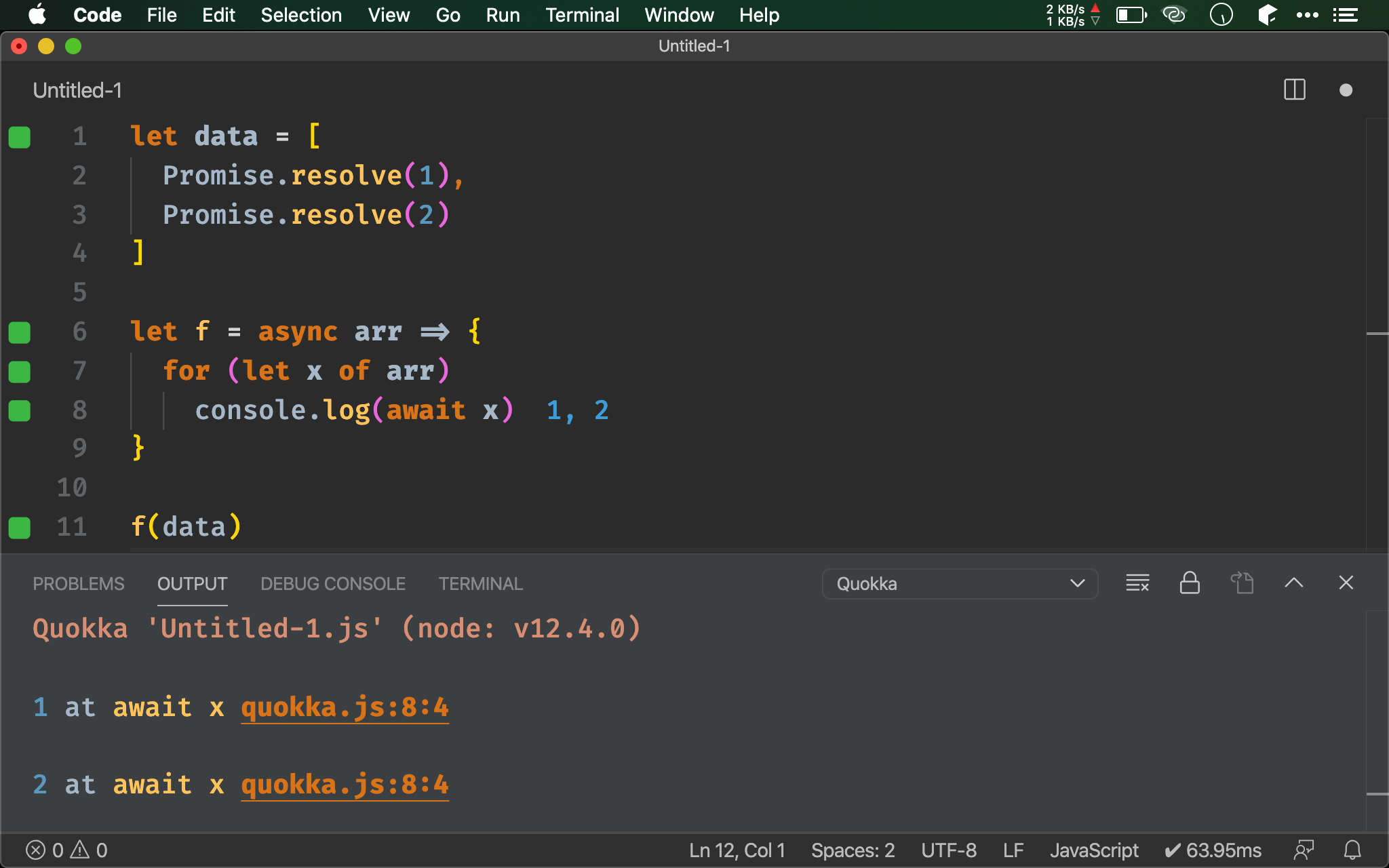This screenshot has height=868, width=1389.
Task: Open the Quokka output channel dropdown
Action: 960,584
